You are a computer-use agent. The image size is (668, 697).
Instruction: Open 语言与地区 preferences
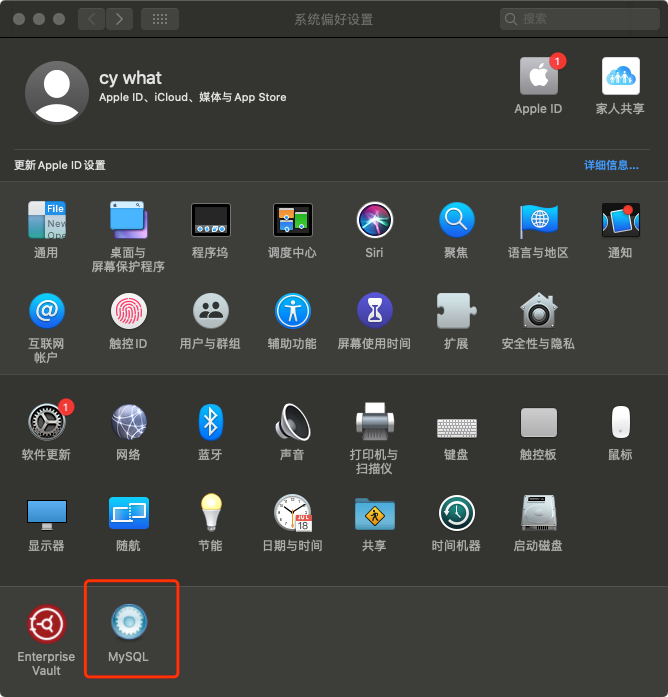pos(538,220)
